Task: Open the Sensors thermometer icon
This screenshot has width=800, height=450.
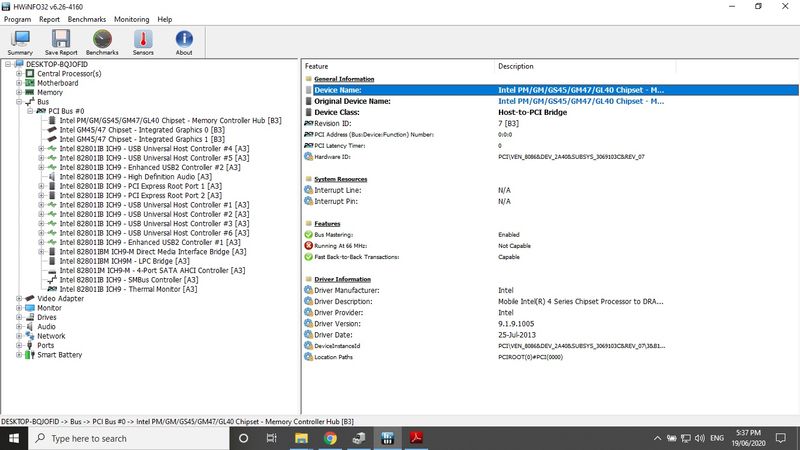Action: [x=143, y=42]
